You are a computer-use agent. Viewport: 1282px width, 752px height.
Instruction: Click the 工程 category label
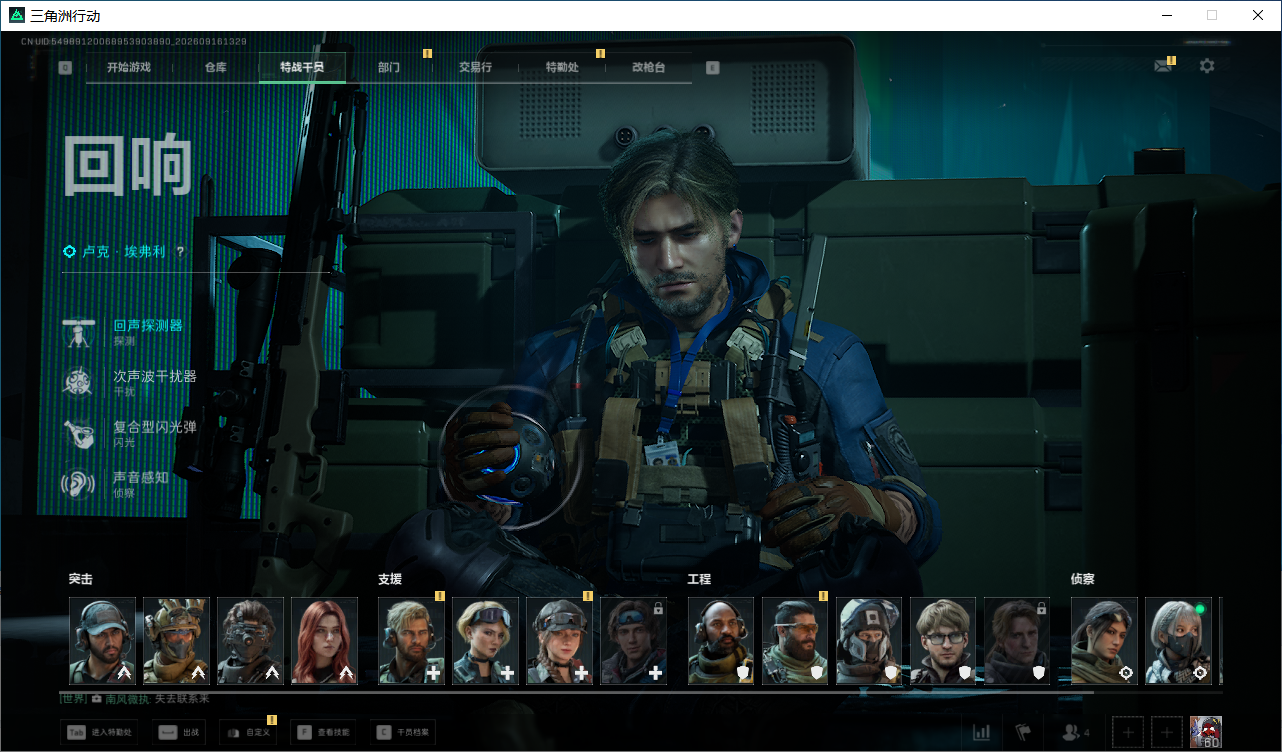point(700,579)
